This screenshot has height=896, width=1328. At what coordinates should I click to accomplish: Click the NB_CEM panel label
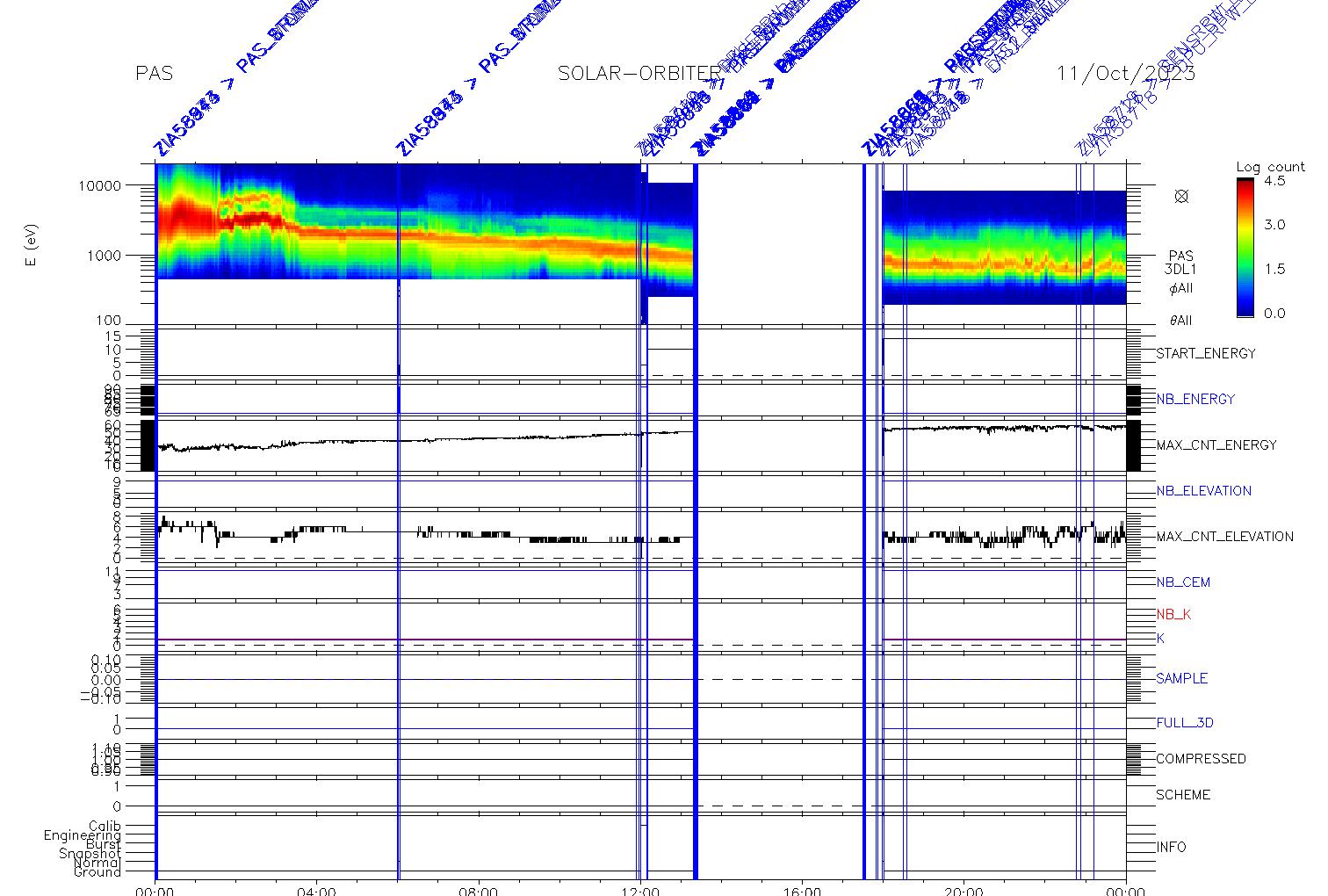tap(1183, 582)
